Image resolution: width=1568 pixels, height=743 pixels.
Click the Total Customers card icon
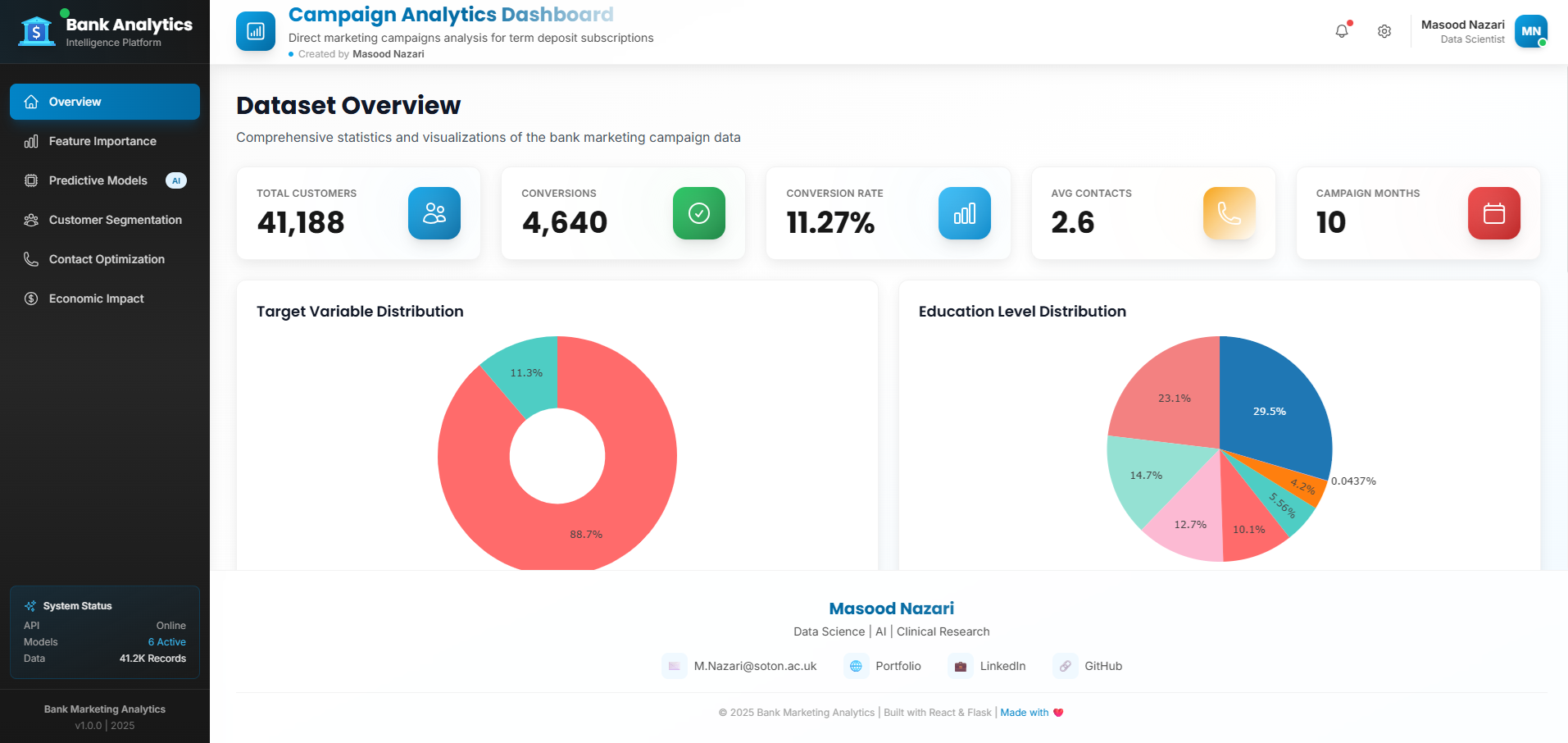click(x=434, y=213)
